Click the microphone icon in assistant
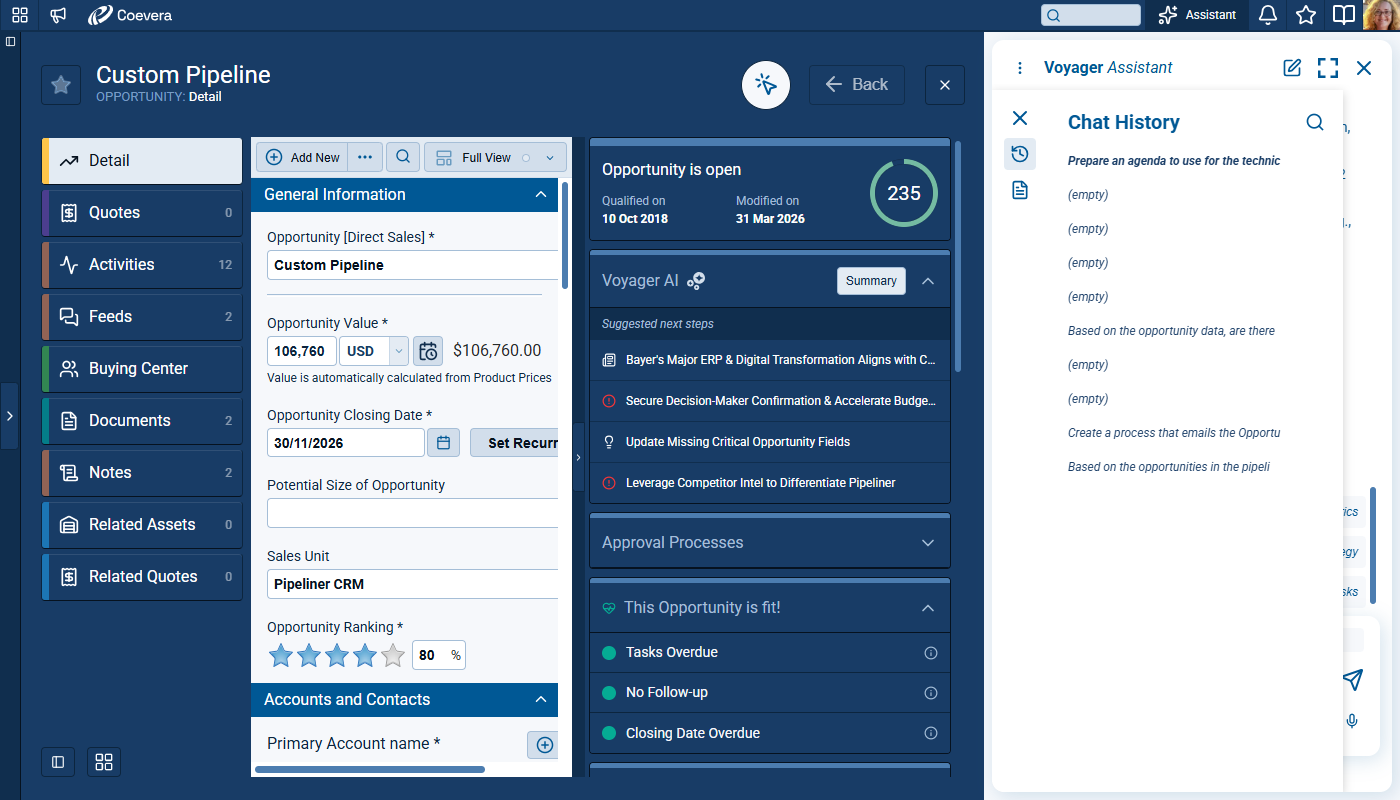Image resolution: width=1400 pixels, height=800 pixels. pyautogui.click(x=1352, y=721)
